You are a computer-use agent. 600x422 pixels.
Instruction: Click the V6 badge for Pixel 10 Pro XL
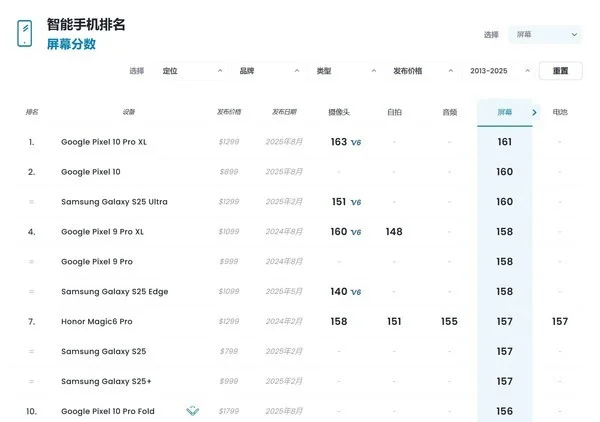point(355,143)
